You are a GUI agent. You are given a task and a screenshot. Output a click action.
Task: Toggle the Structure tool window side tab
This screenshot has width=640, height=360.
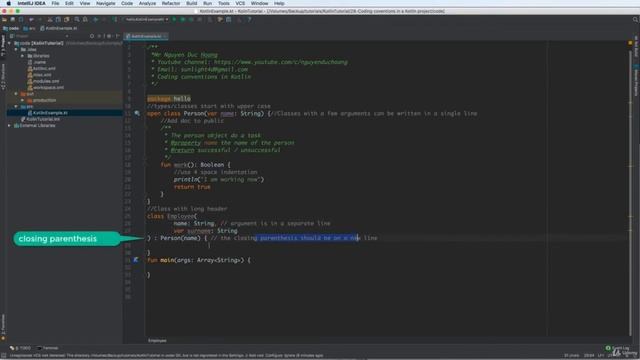click(x=3, y=76)
